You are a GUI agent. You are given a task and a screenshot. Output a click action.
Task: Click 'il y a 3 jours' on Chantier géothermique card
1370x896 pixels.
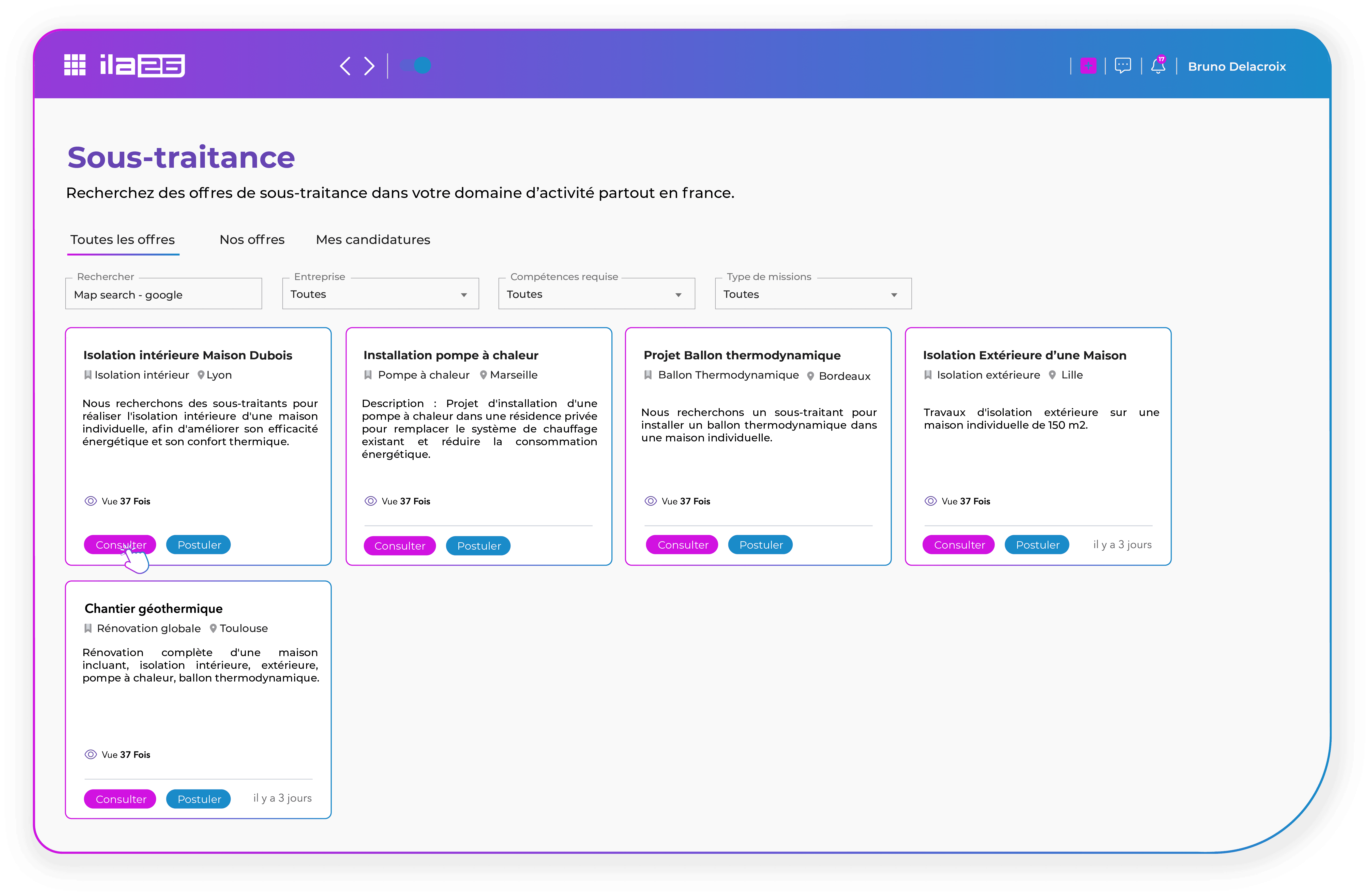tap(282, 798)
